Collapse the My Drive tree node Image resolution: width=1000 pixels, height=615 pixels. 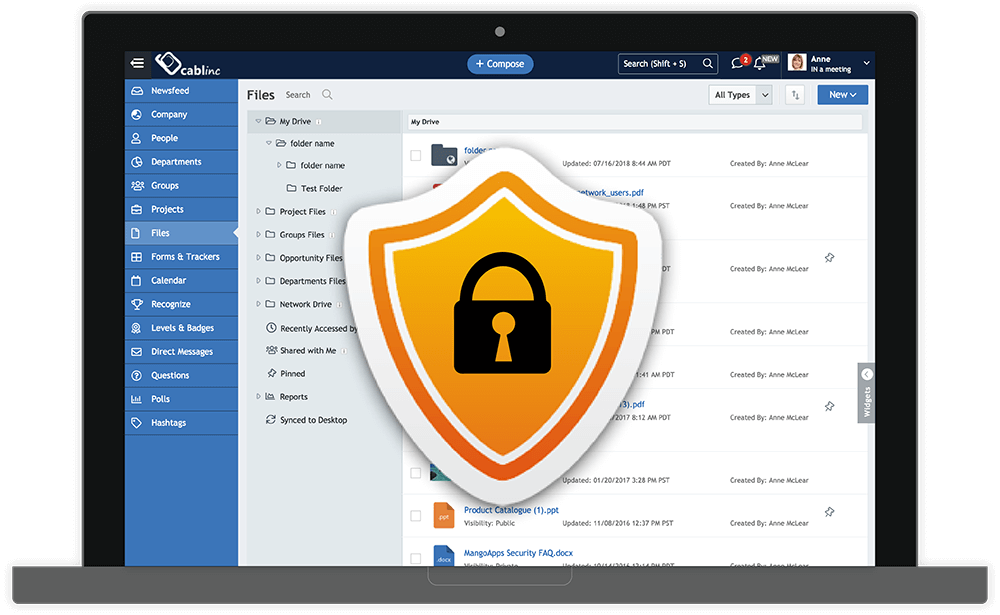(258, 121)
